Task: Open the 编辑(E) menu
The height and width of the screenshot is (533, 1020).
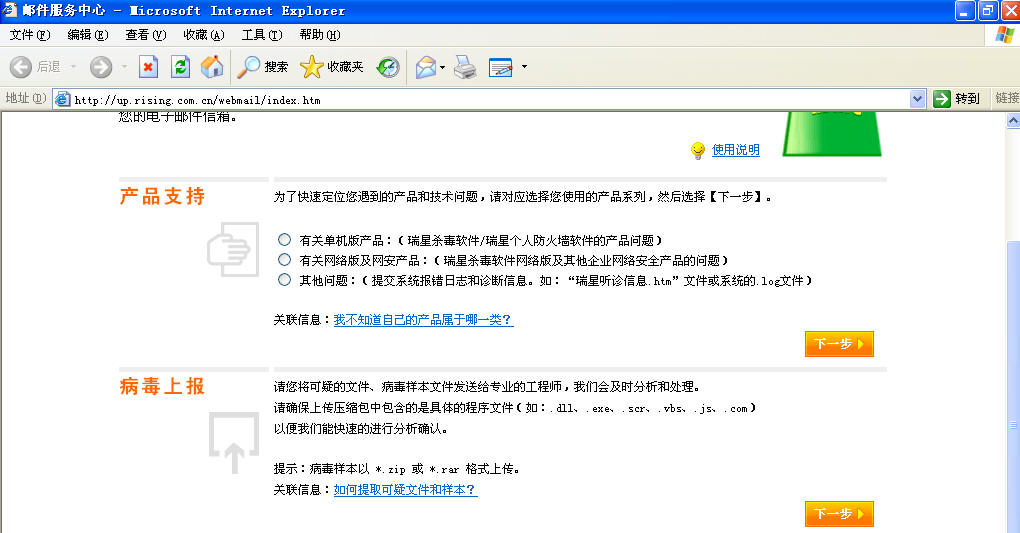Action: [88, 35]
